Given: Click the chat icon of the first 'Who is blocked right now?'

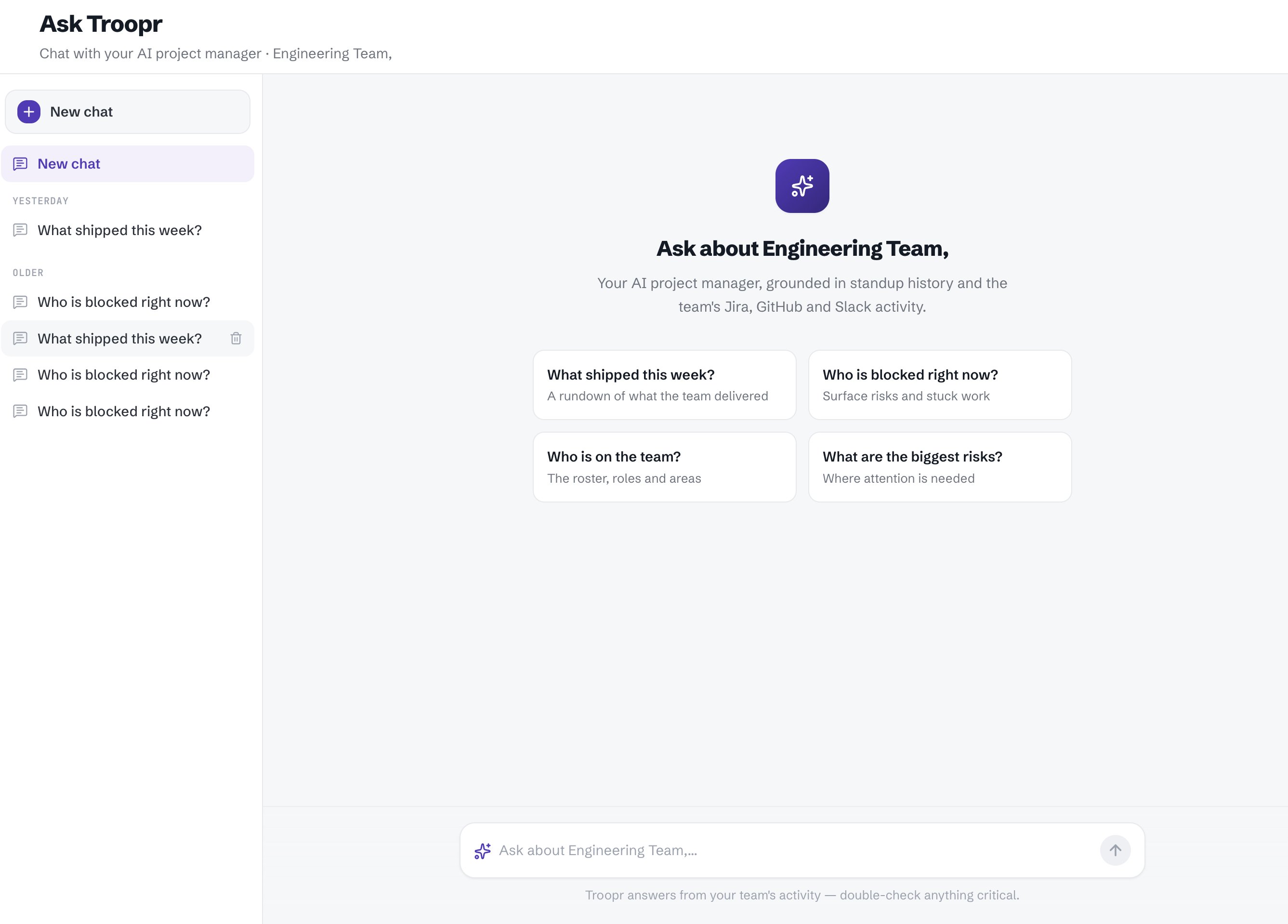Looking at the screenshot, I should 20,302.
